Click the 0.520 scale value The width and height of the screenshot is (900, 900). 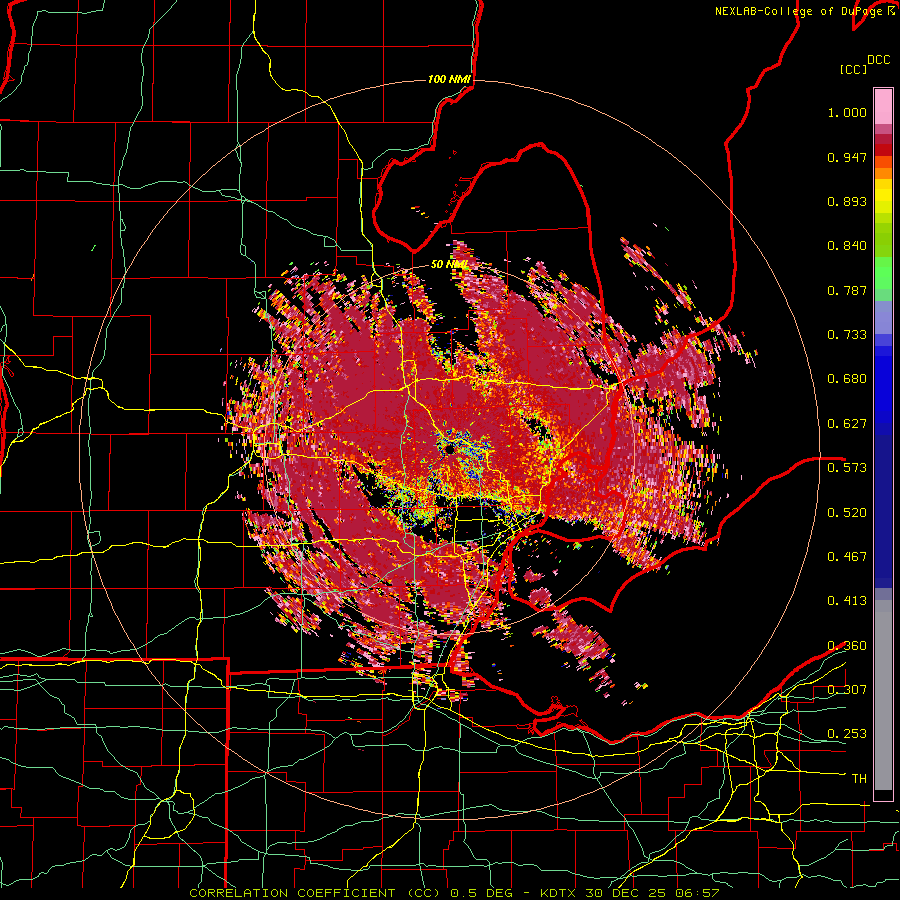pos(847,512)
